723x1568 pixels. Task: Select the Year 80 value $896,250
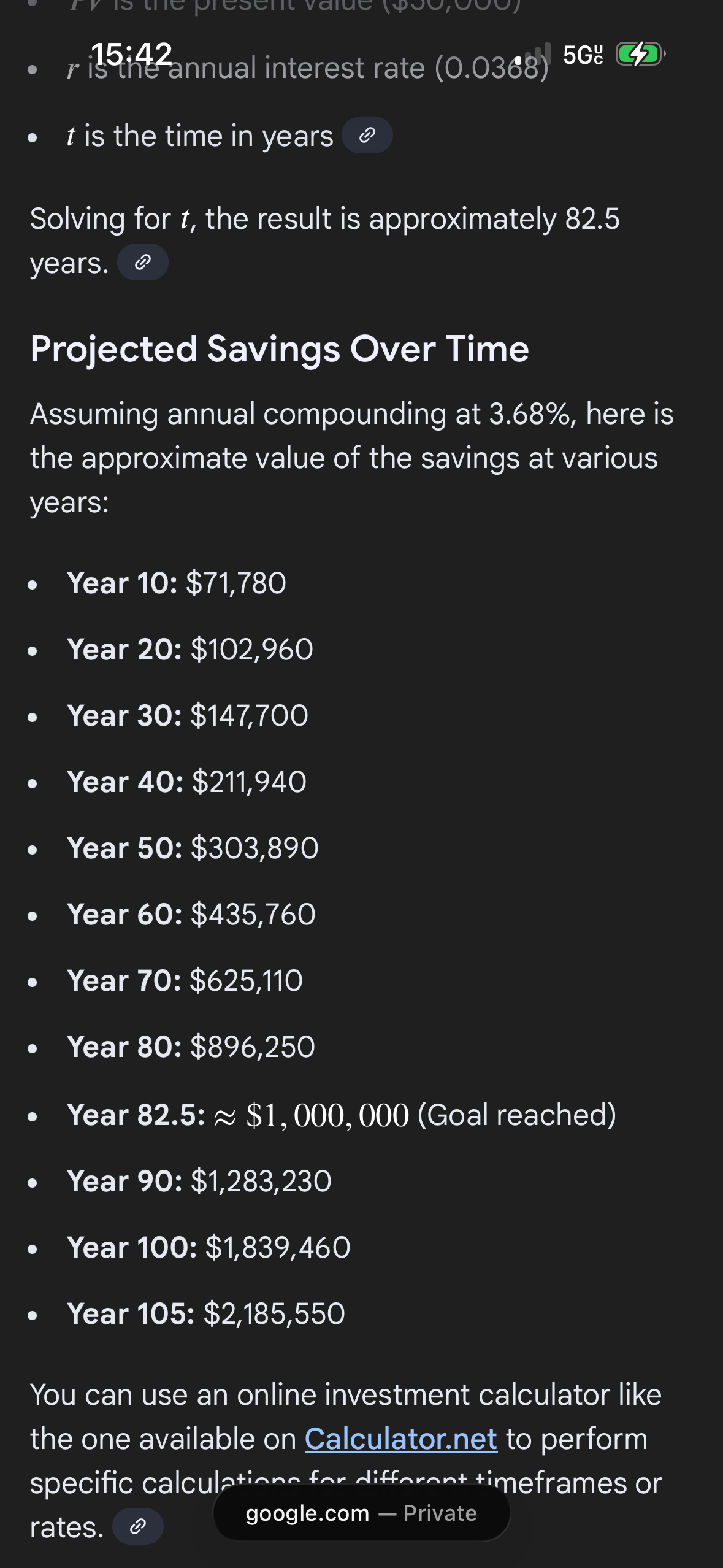click(252, 1047)
